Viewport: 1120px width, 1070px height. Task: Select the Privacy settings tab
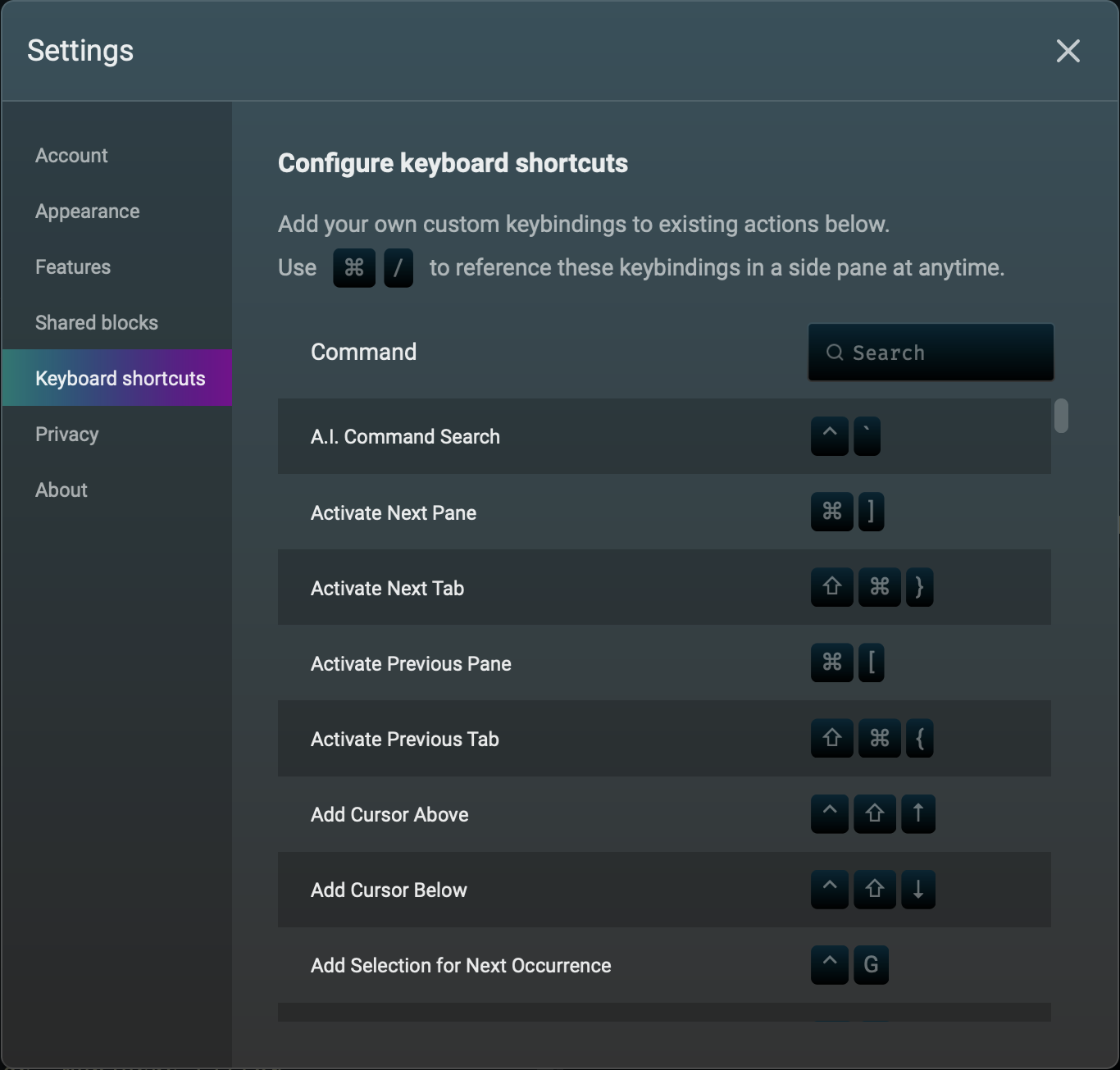[x=66, y=435]
